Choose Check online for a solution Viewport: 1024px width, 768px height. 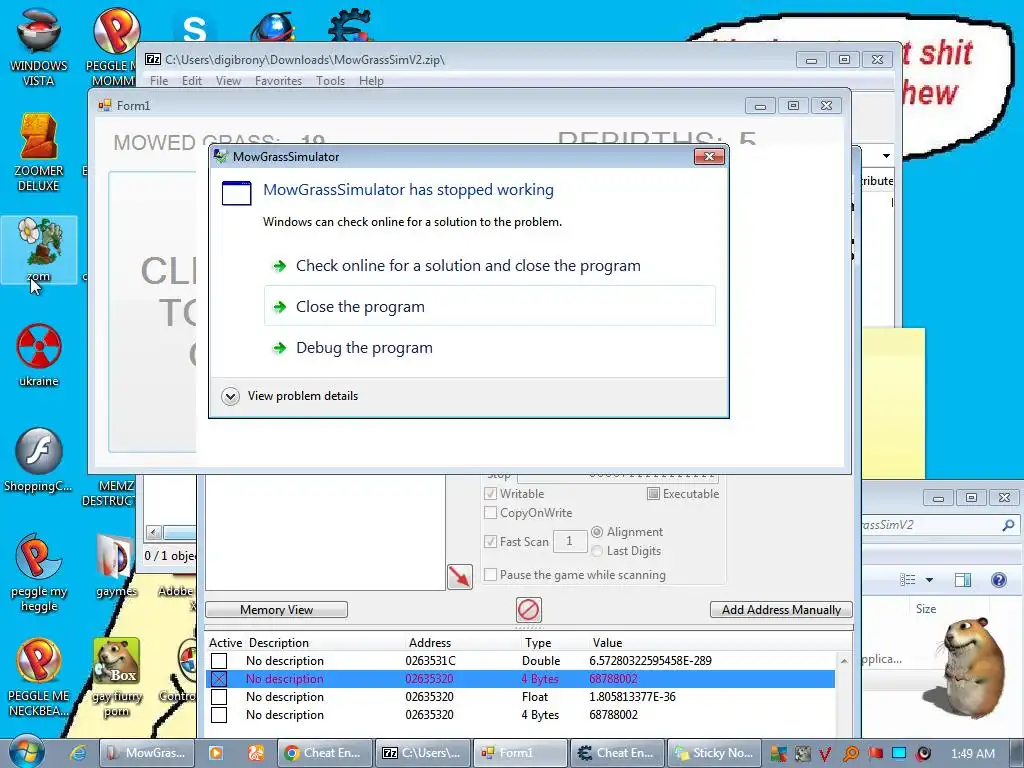(x=490, y=266)
